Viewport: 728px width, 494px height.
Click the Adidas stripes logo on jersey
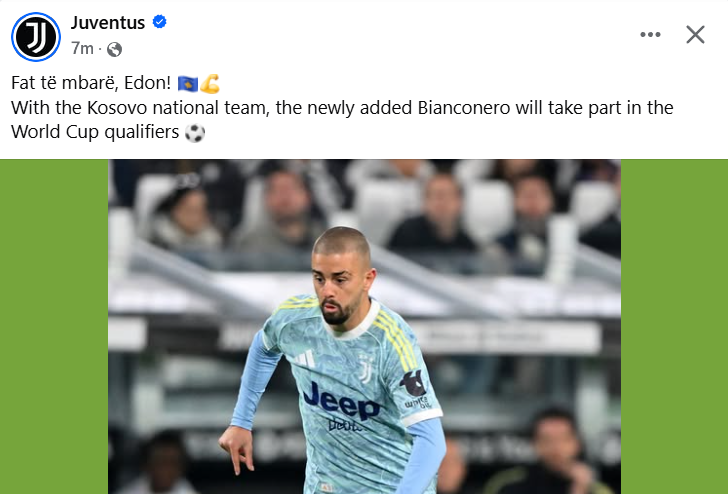tap(305, 359)
